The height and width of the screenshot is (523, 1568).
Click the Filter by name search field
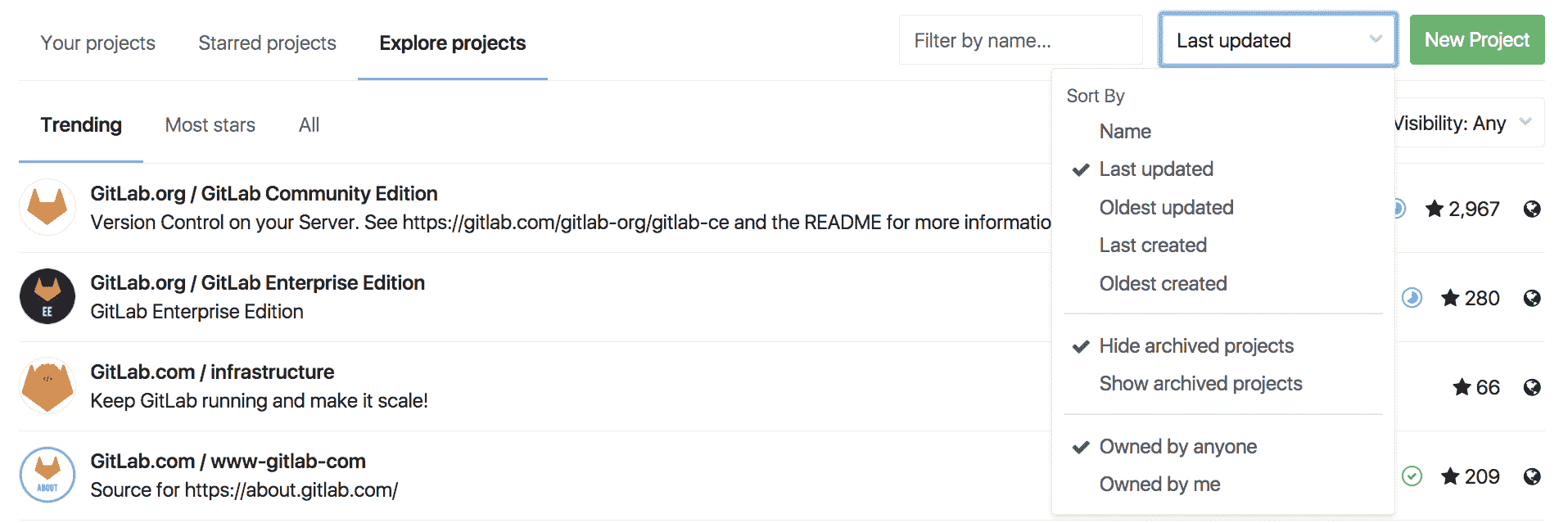click(x=1020, y=40)
